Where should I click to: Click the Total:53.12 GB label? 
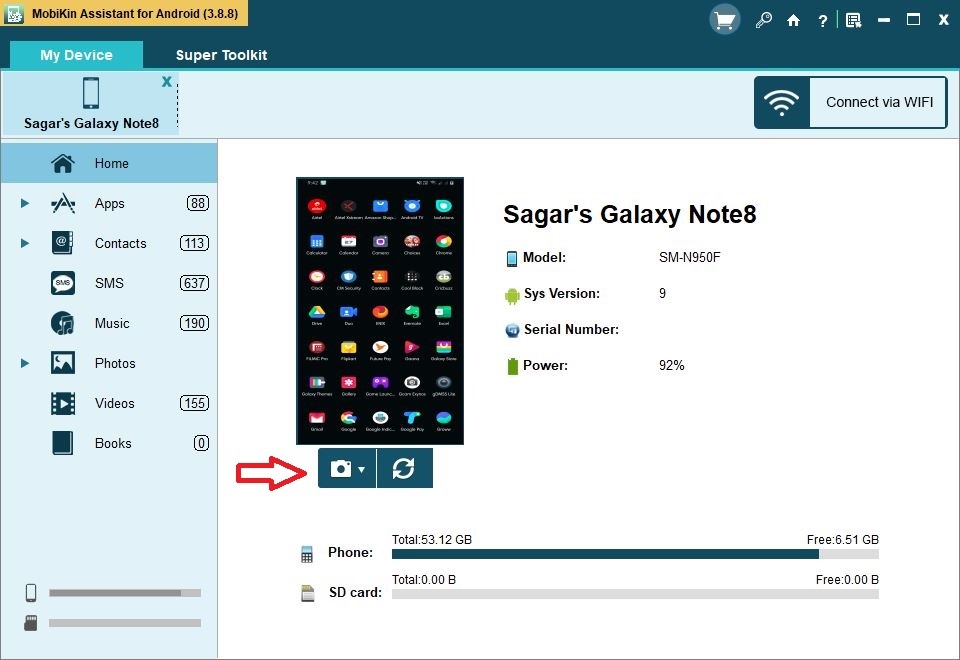click(x=432, y=539)
